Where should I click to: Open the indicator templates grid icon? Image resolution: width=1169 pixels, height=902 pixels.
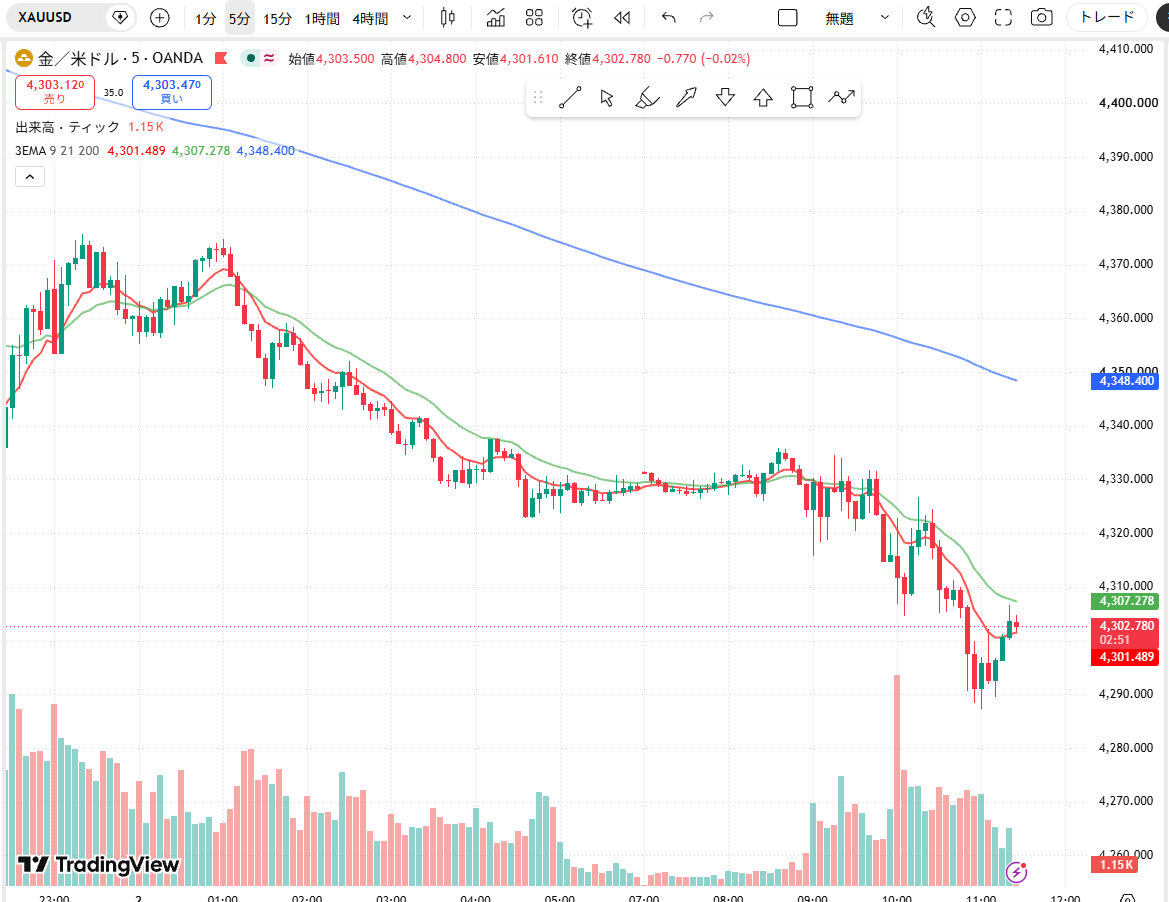pyautogui.click(x=534, y=18)
